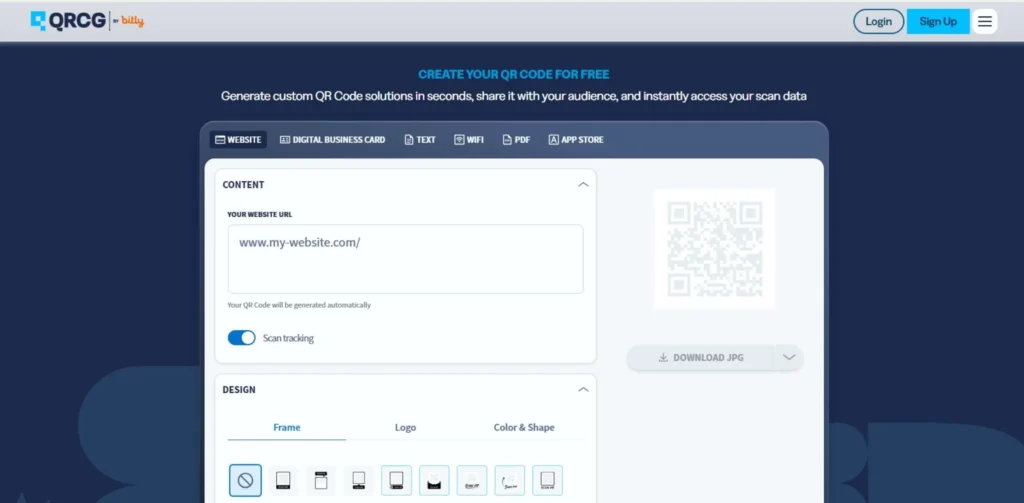The width and height of the screenshot is (1024, 503).
Task: Click the QR code preview image
Action: [x=714, y=248]
